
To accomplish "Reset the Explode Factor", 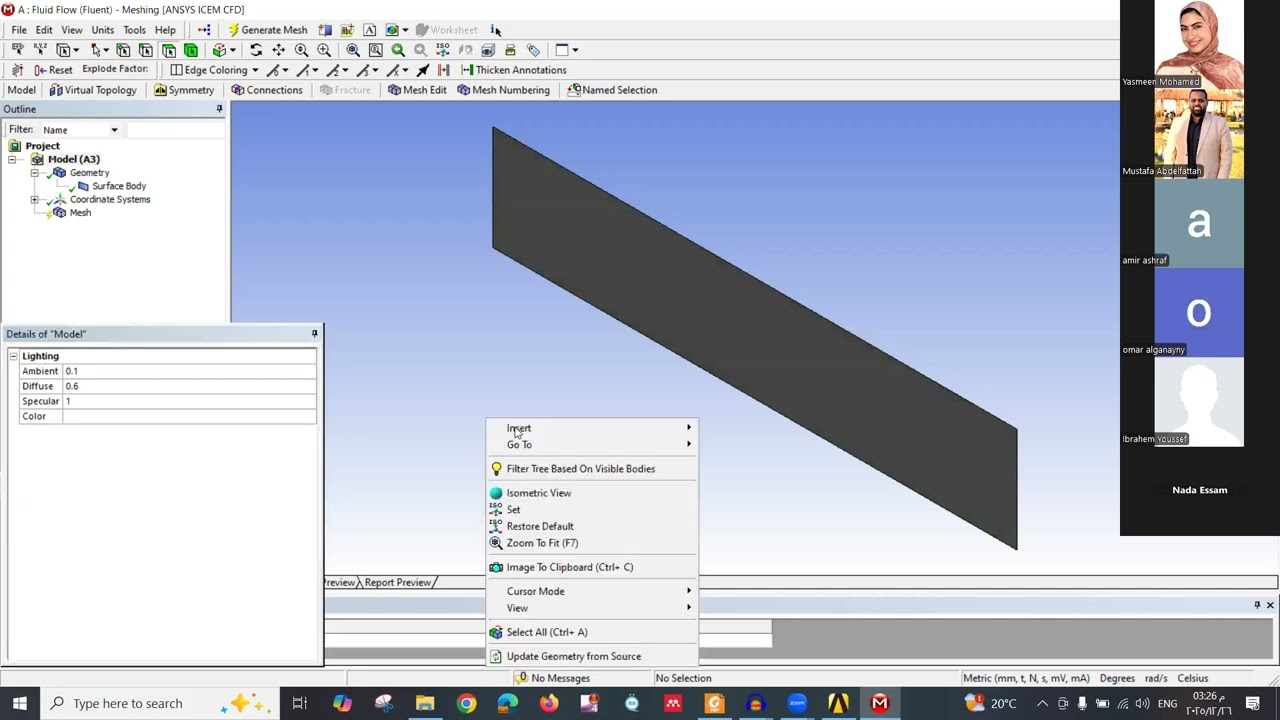I will tap(52, 70).
